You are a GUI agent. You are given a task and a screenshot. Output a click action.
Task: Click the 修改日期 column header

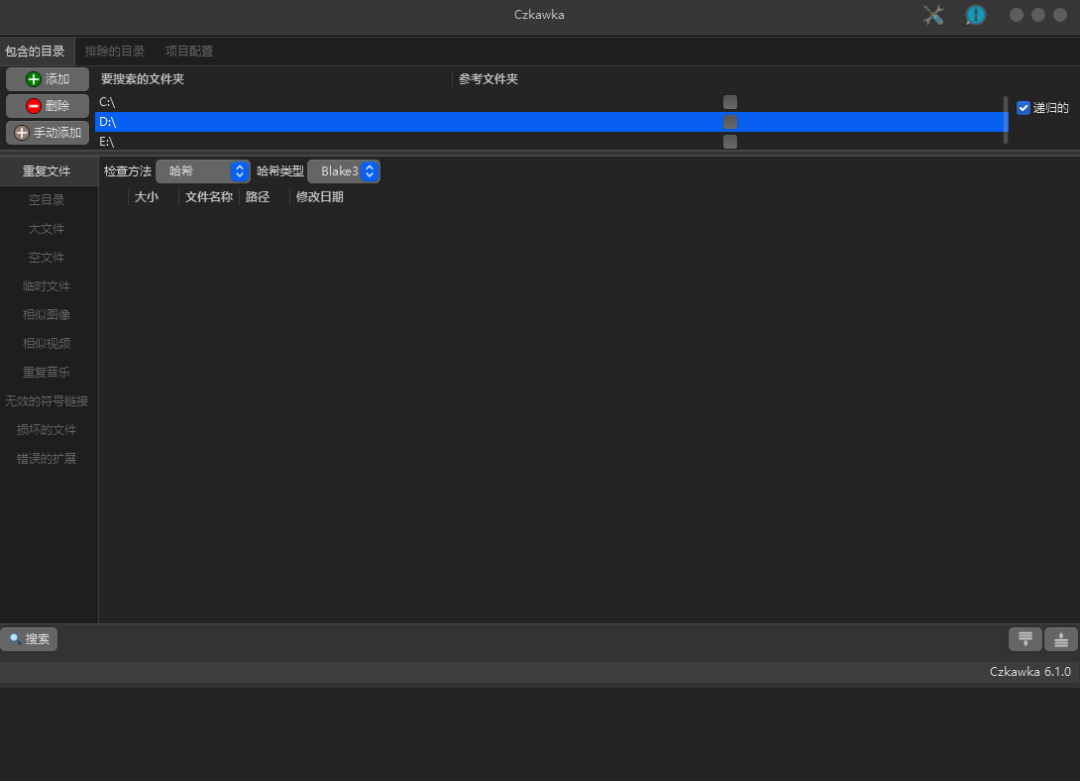click(320, 197)
